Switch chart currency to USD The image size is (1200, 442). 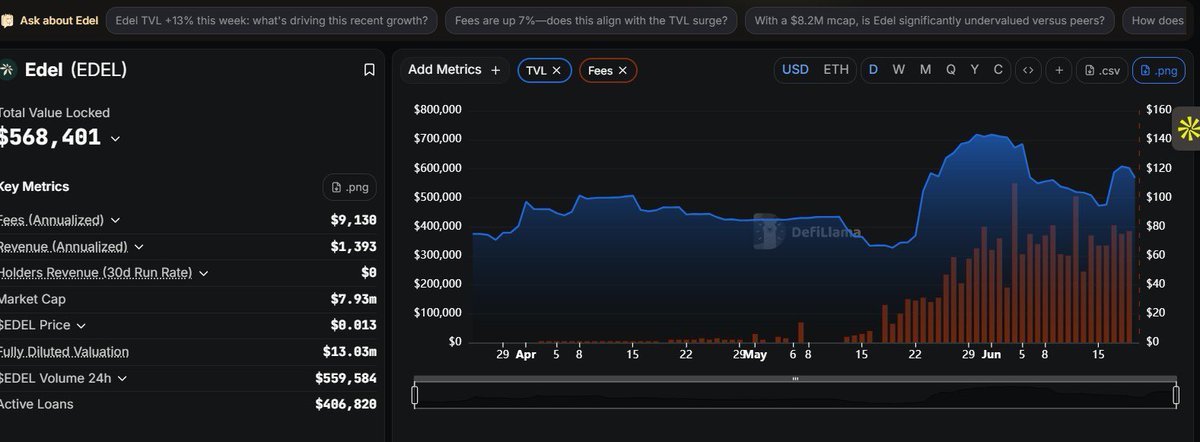[795, 70]
